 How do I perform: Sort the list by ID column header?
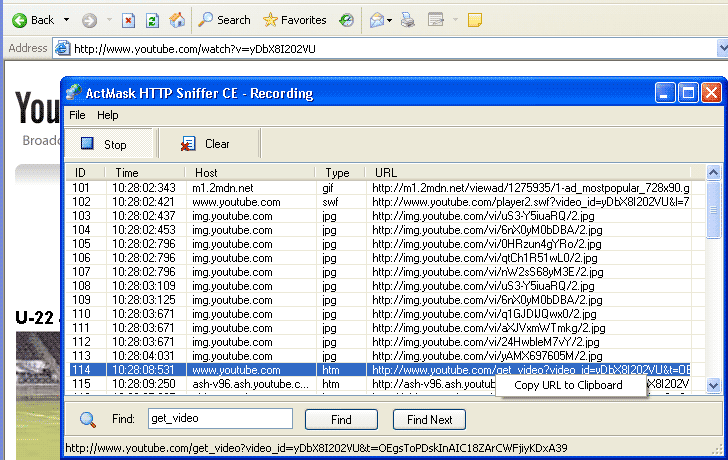point(85,173)
